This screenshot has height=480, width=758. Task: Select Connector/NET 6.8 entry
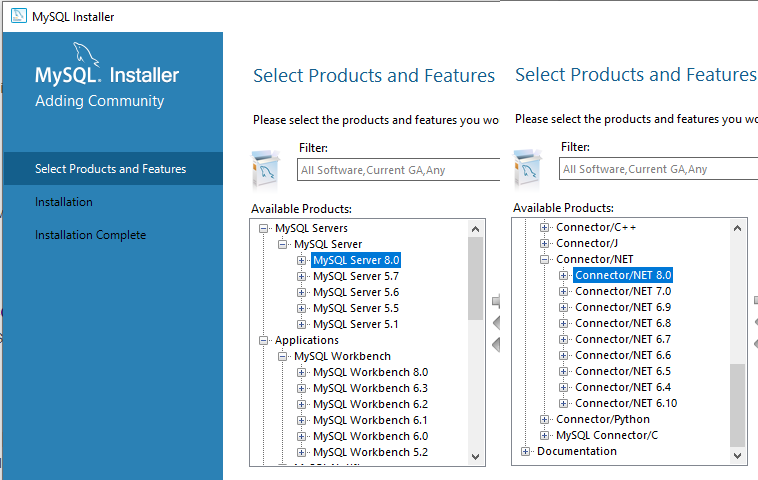(x=623, y=323)
